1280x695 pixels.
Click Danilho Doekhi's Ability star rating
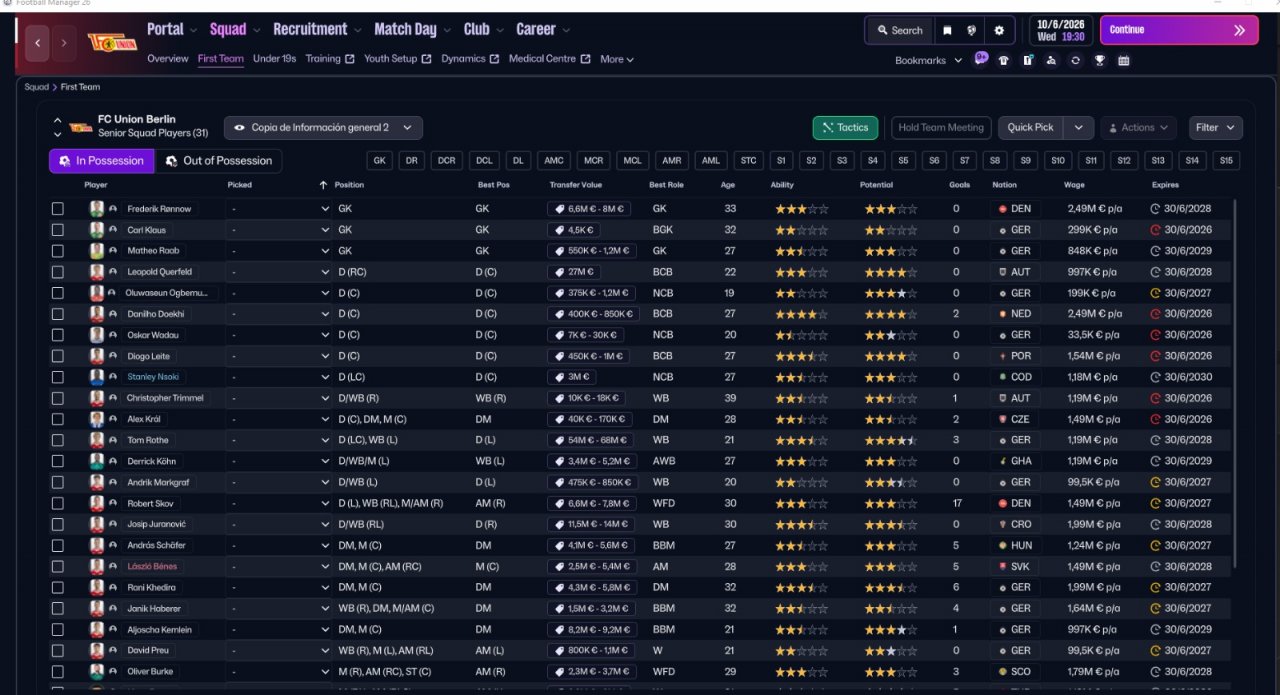[x=800, y=314]
